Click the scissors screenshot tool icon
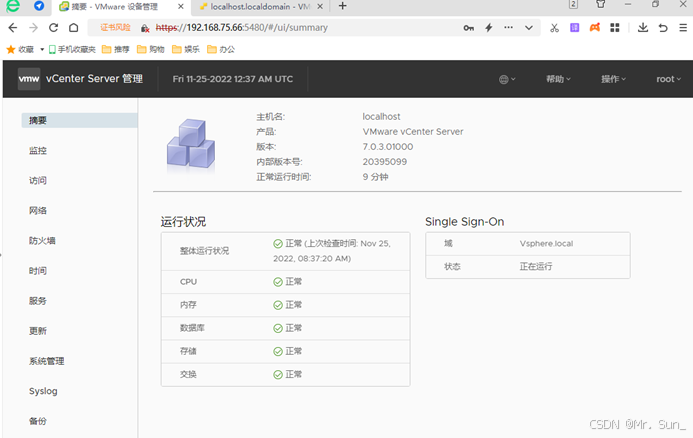Viewport: 693px width, 438px height. point(554,28)
